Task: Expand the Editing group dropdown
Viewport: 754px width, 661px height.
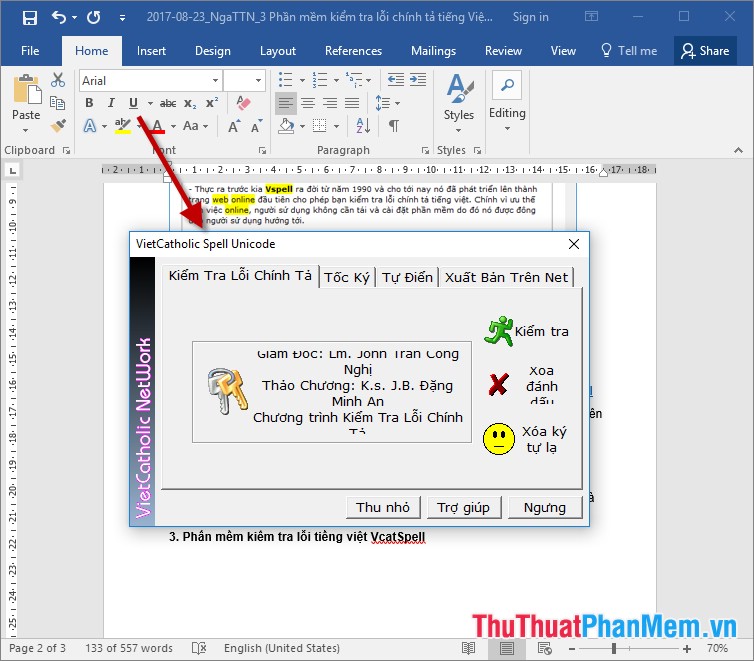Action: click(507, 128)
